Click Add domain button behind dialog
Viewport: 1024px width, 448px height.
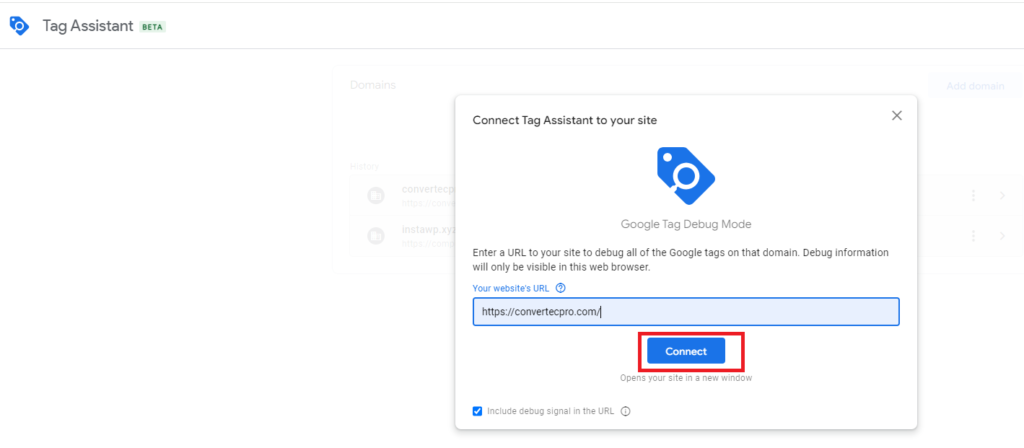(x=975, y=86)
